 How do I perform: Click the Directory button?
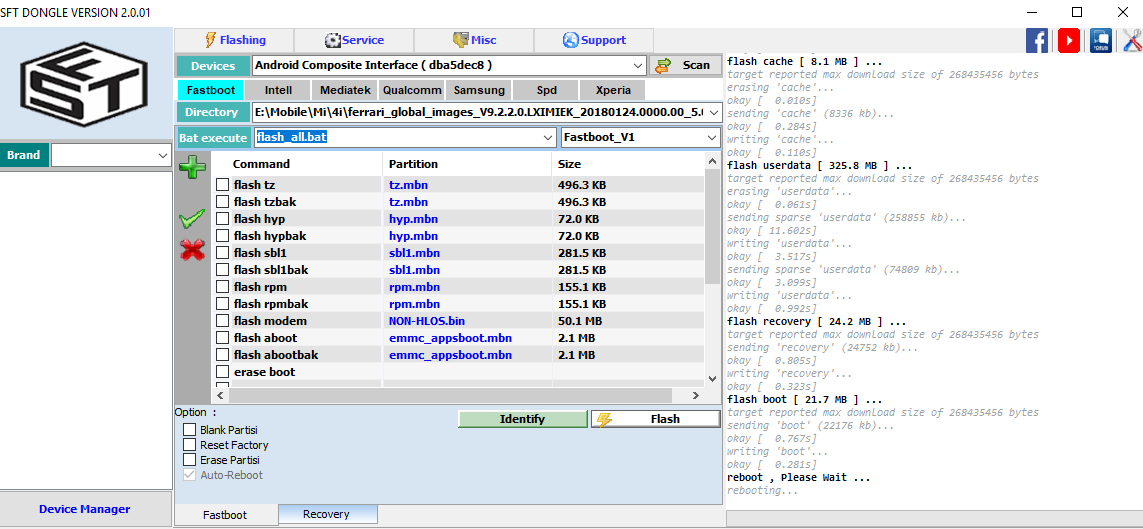(212, 112)
